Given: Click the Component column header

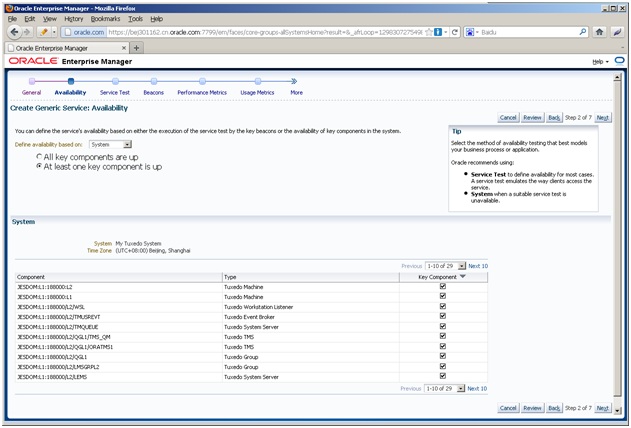Looking at the screenshot, I should pos(119,277).
